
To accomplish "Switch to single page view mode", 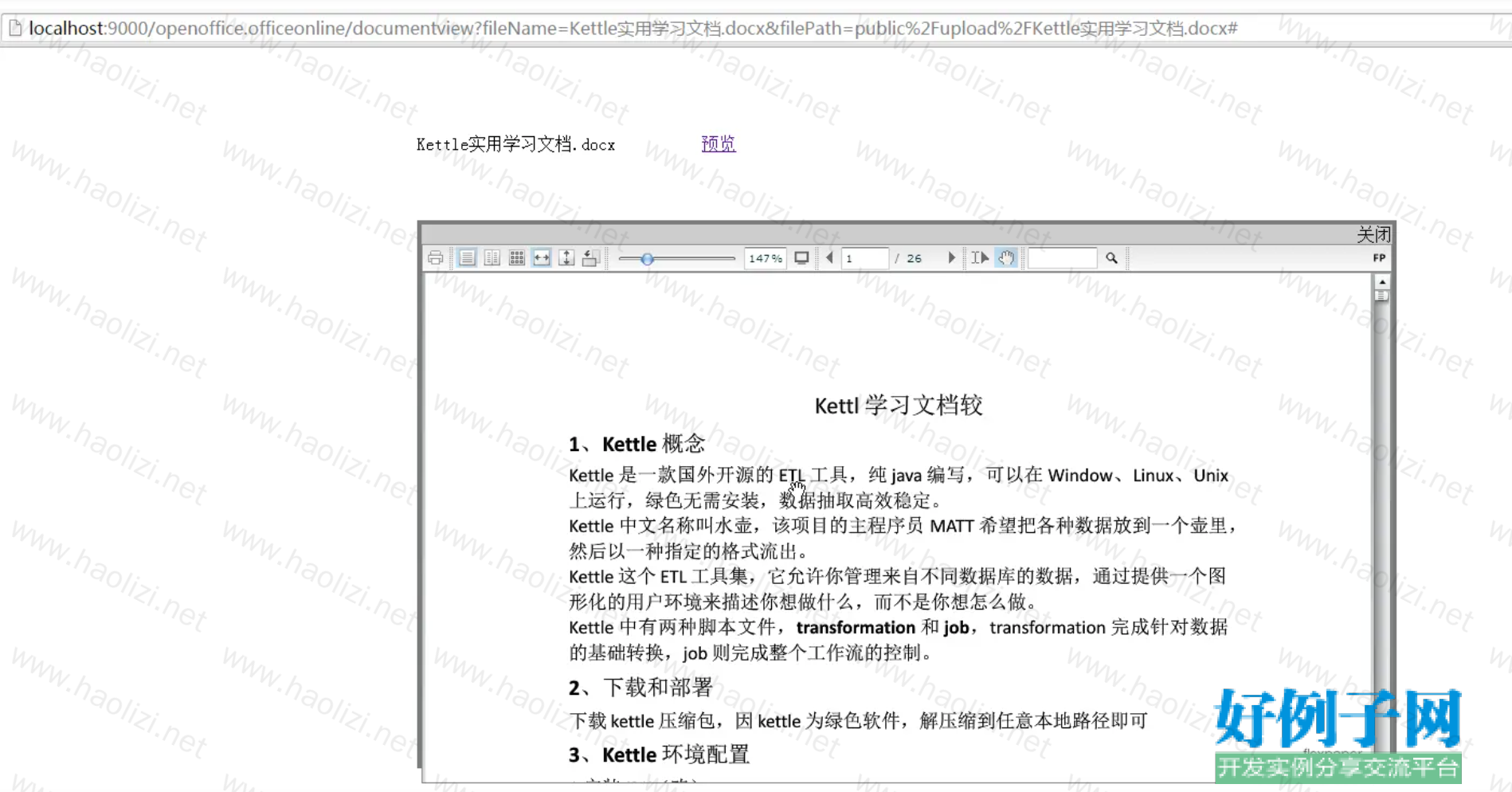I will pyautogui.click(x=467, y=258).
